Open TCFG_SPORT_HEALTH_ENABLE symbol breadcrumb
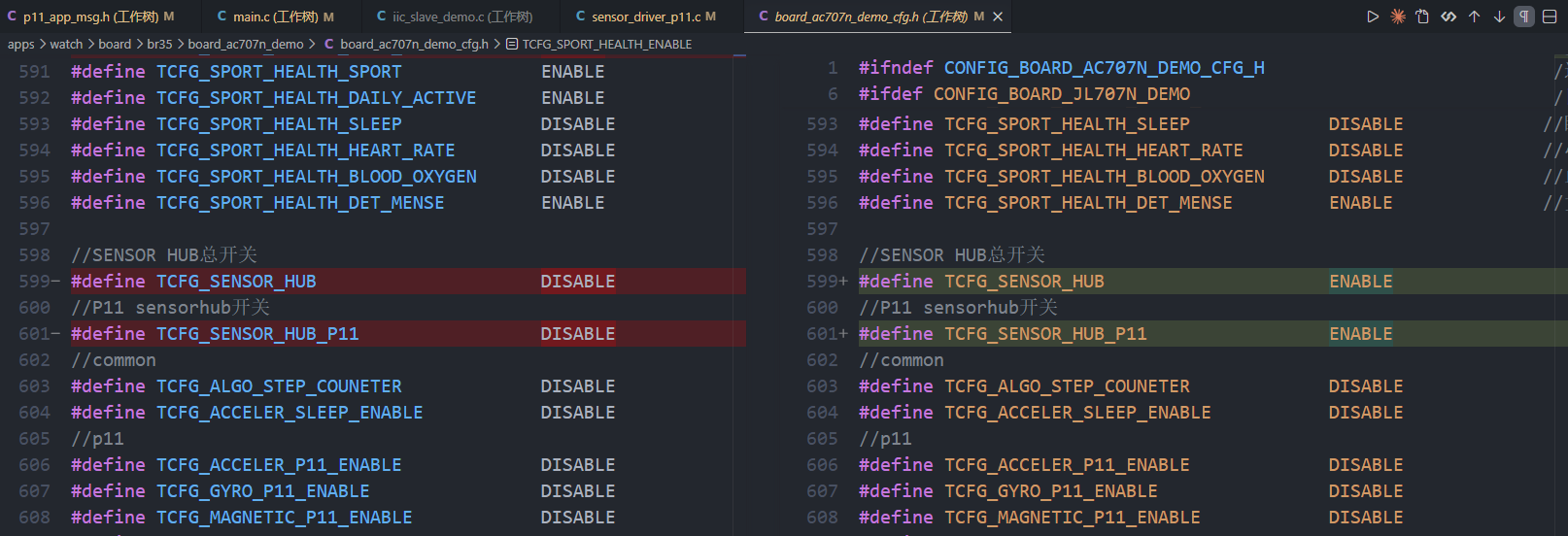 pos(607,45)
